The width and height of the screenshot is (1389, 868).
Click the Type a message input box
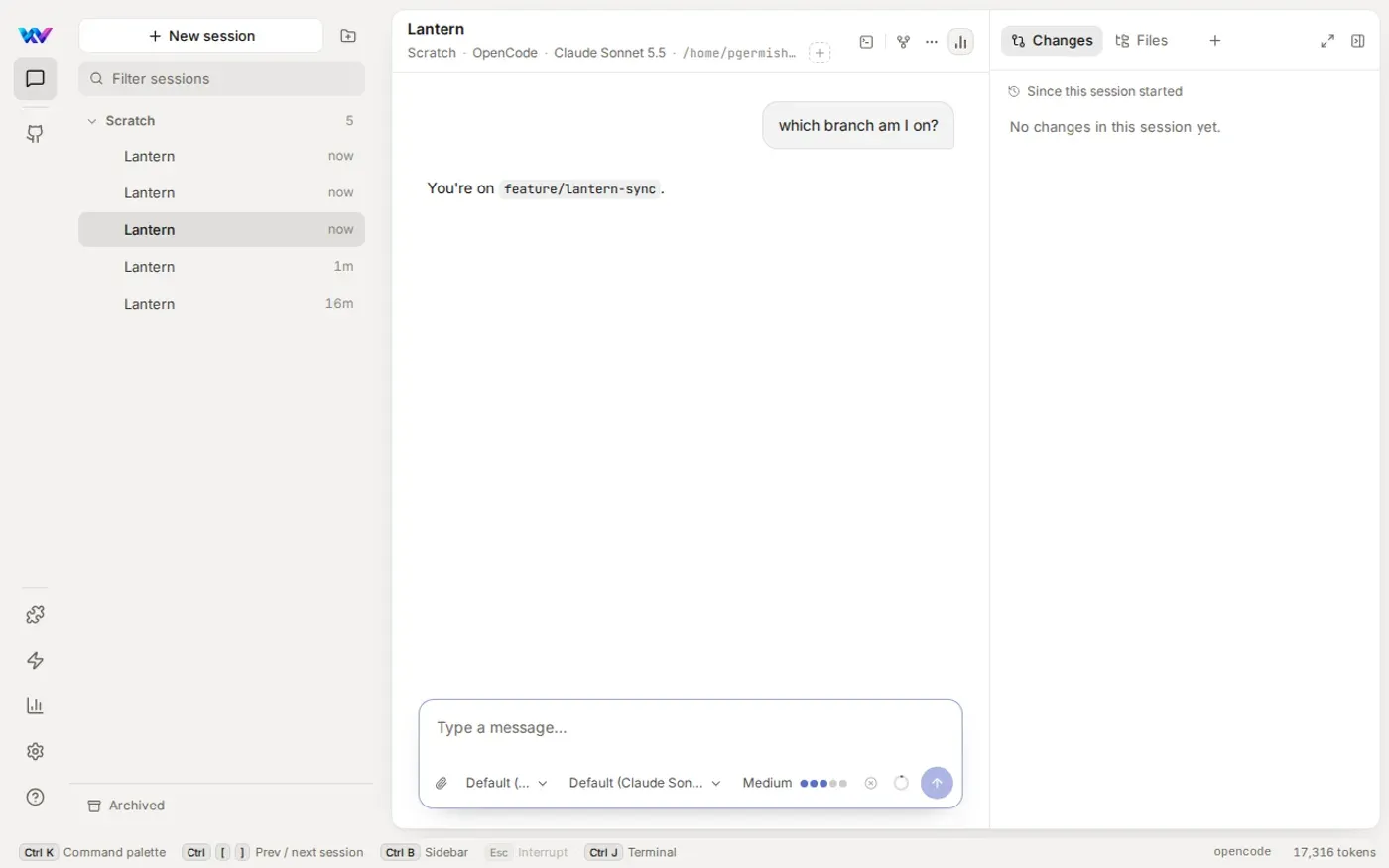691,728
